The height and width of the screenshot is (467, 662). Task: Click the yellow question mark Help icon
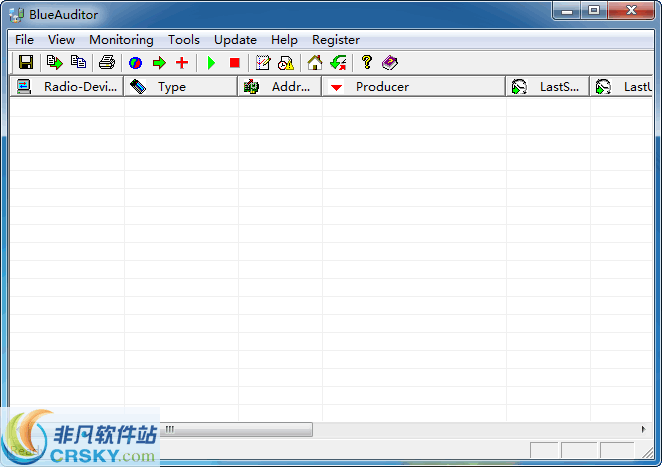[367, 62]
